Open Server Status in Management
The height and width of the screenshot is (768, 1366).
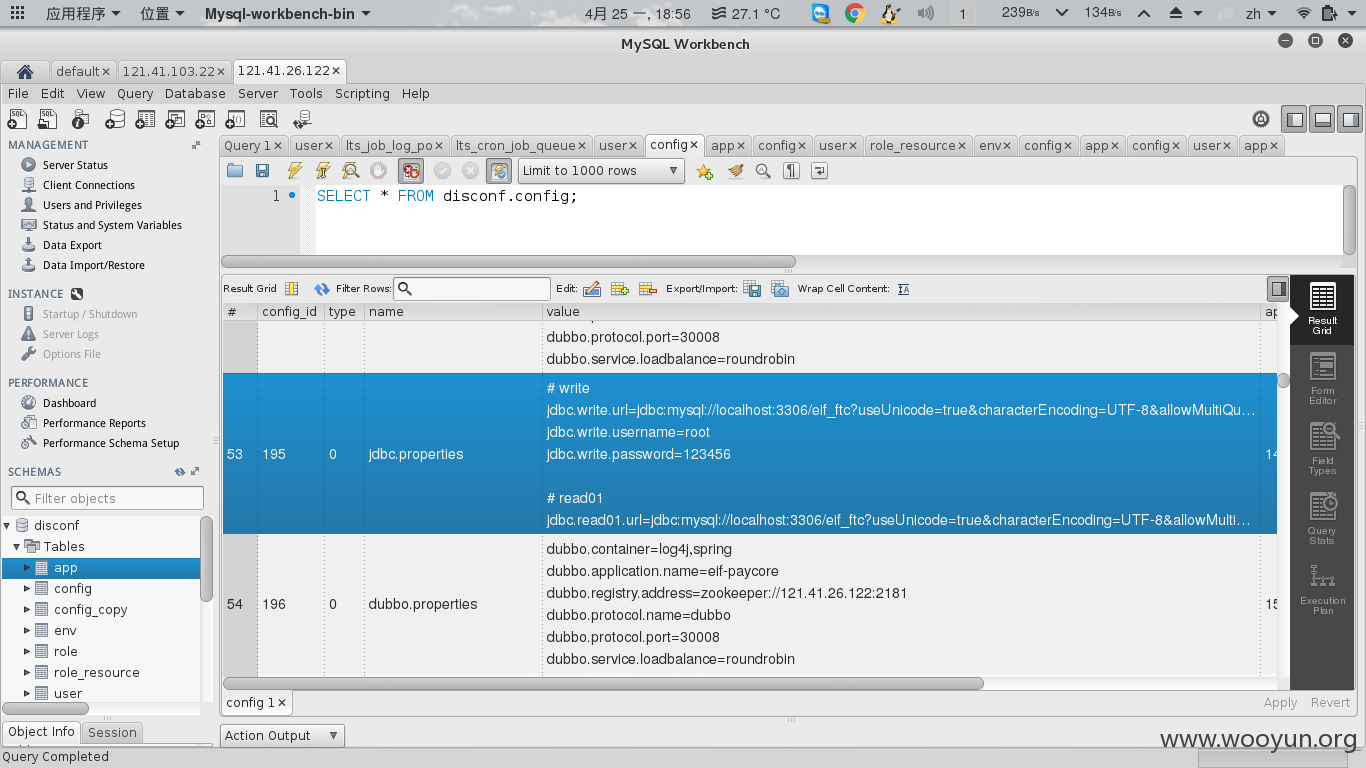click(x=75, y=165)
